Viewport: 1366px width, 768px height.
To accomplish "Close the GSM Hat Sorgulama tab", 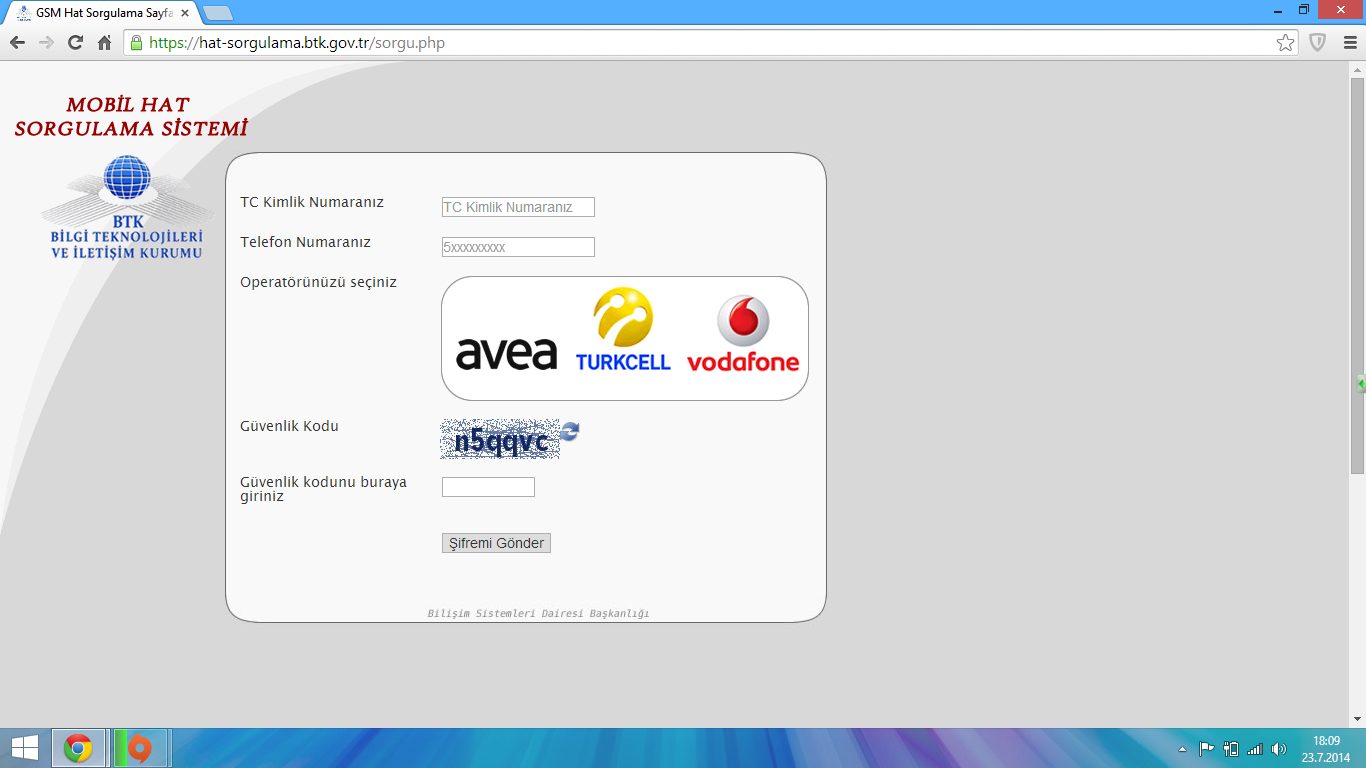I will pyautogui.click(x=184, y=14).
